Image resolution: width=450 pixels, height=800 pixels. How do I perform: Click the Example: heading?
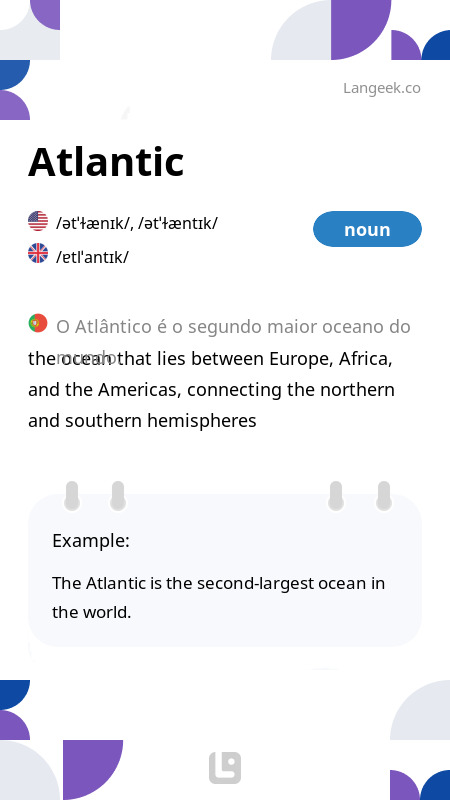click(x=91, y=540)
